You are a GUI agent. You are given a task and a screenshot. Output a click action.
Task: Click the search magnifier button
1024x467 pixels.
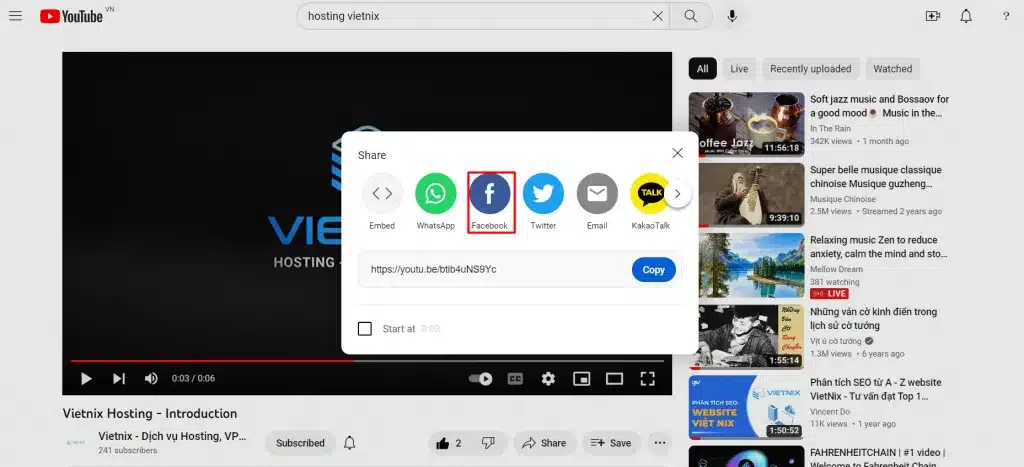(x=690, y=16)
